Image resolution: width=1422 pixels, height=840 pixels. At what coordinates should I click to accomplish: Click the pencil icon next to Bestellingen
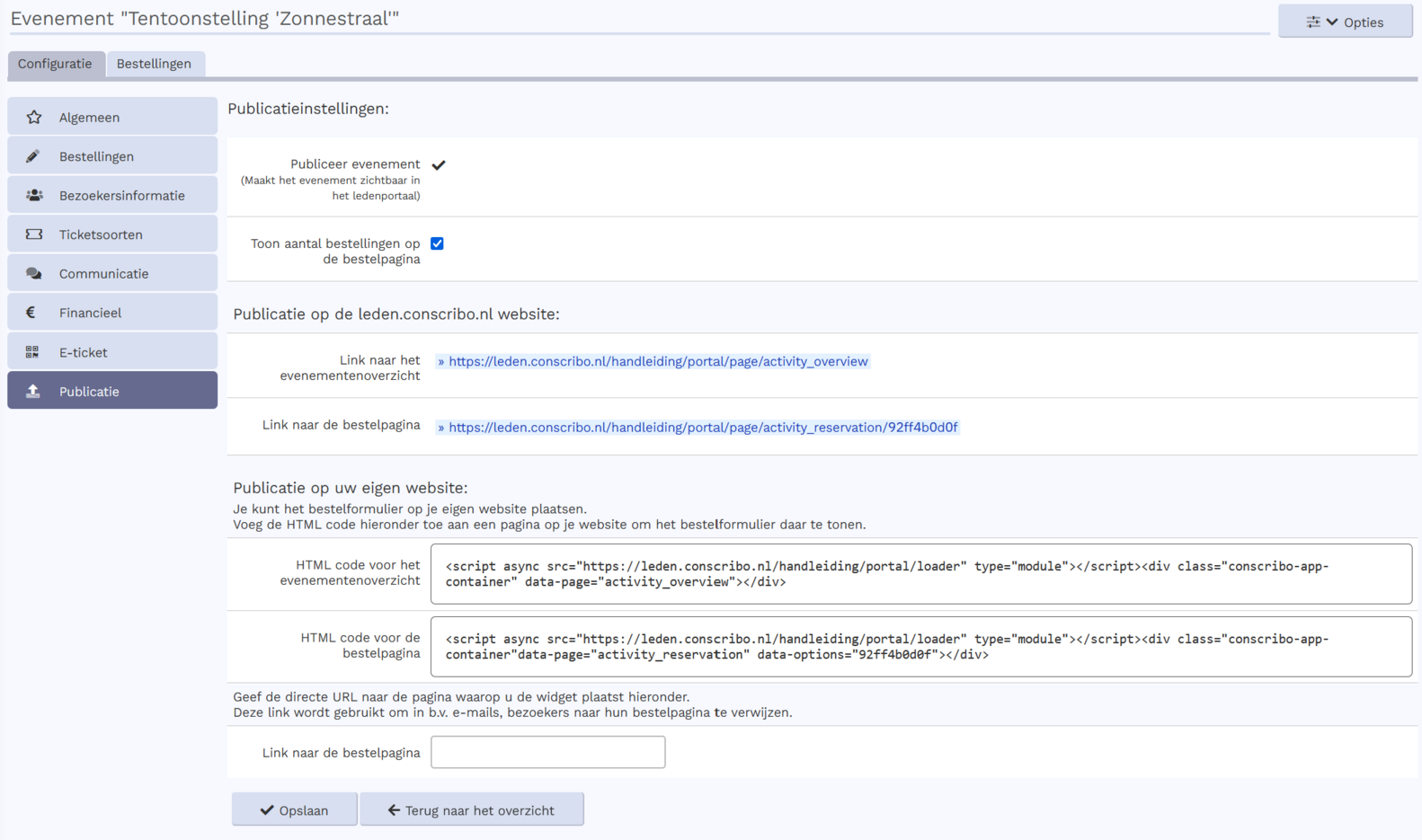pyautogui.click(x=32, y=156)
